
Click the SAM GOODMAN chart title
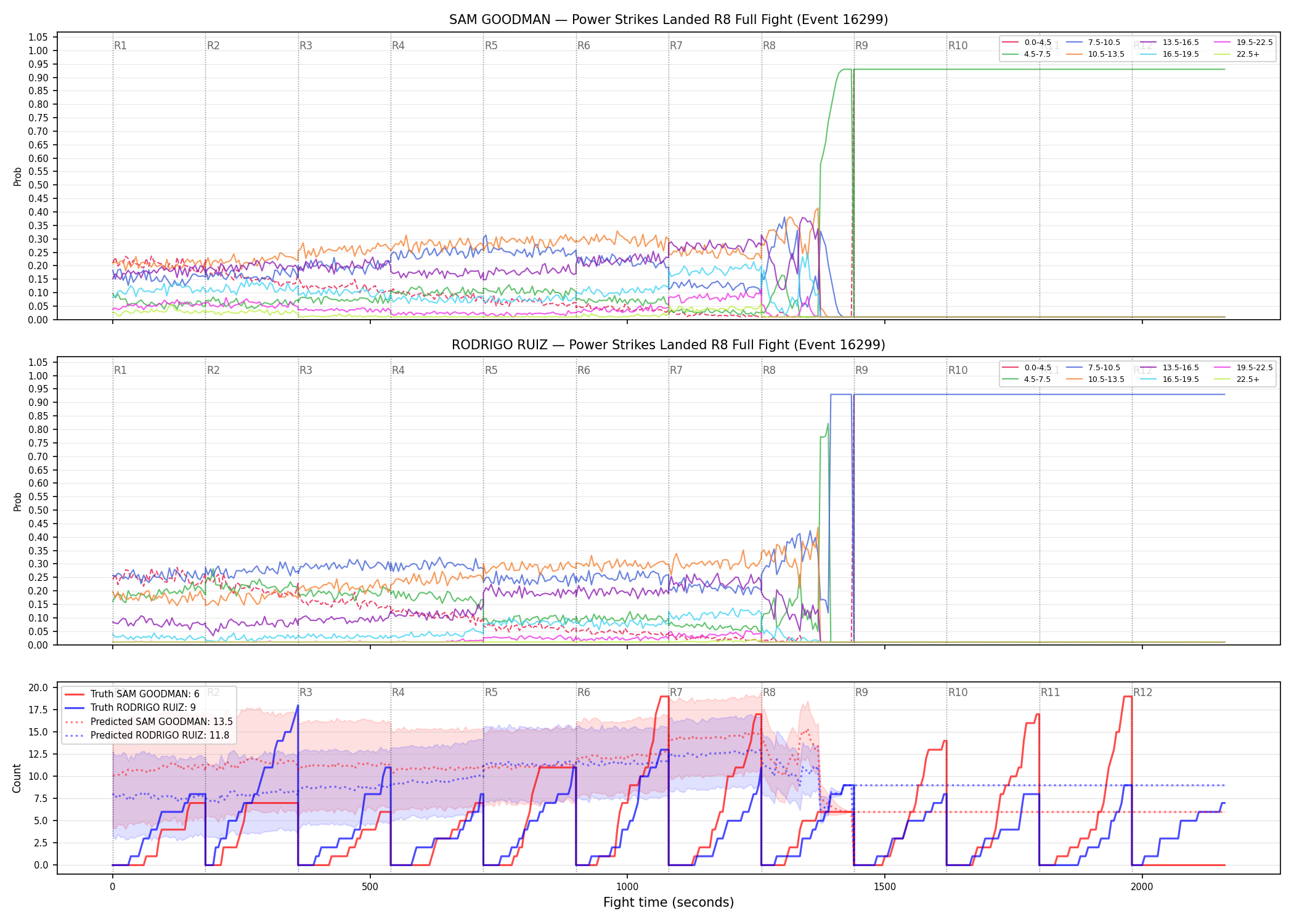[x=669, y=20]
